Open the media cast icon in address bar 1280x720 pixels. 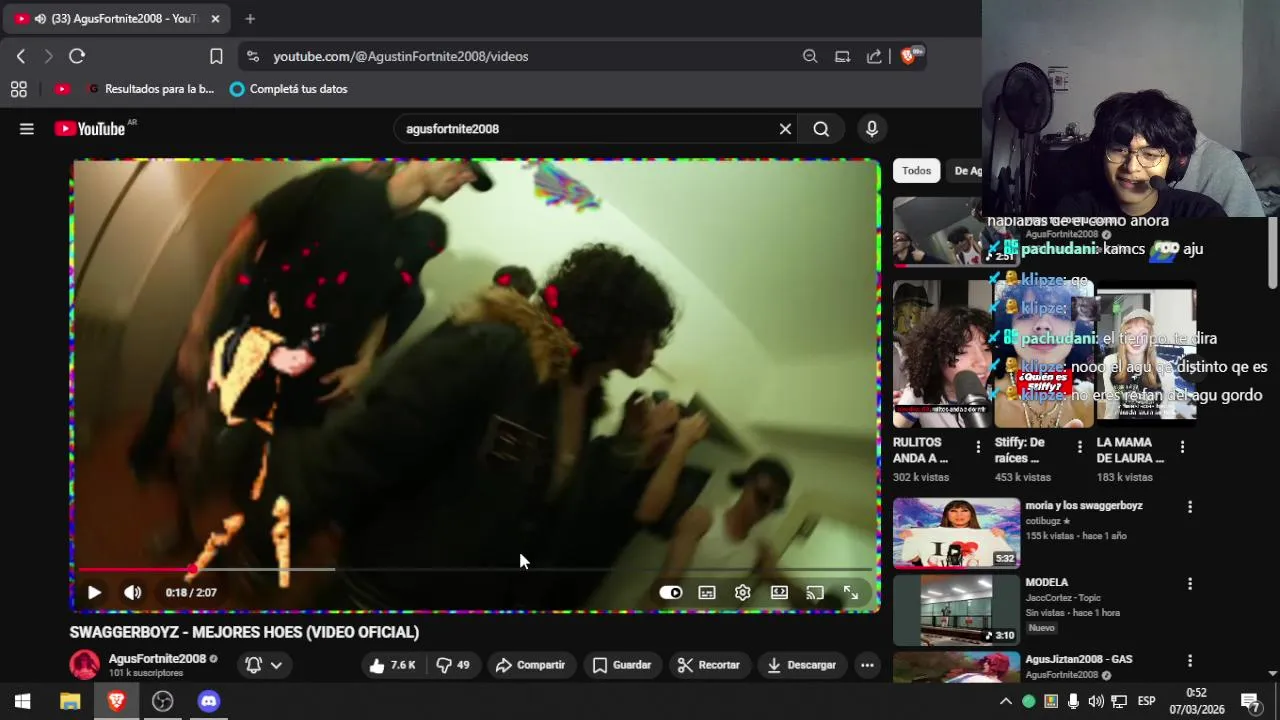(842, 57)
